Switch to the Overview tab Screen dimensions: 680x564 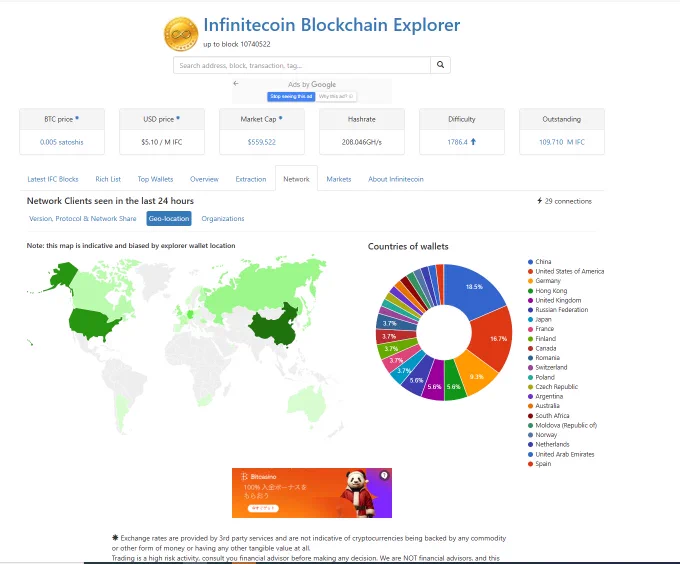[204, 179]
